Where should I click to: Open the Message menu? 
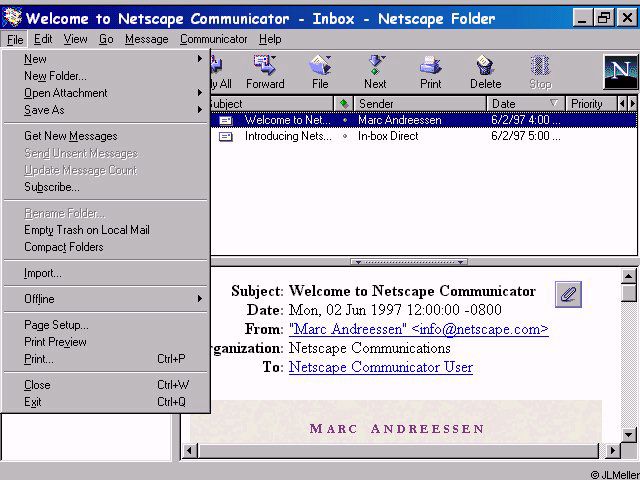pyautogui.click(x=147, y=39)
